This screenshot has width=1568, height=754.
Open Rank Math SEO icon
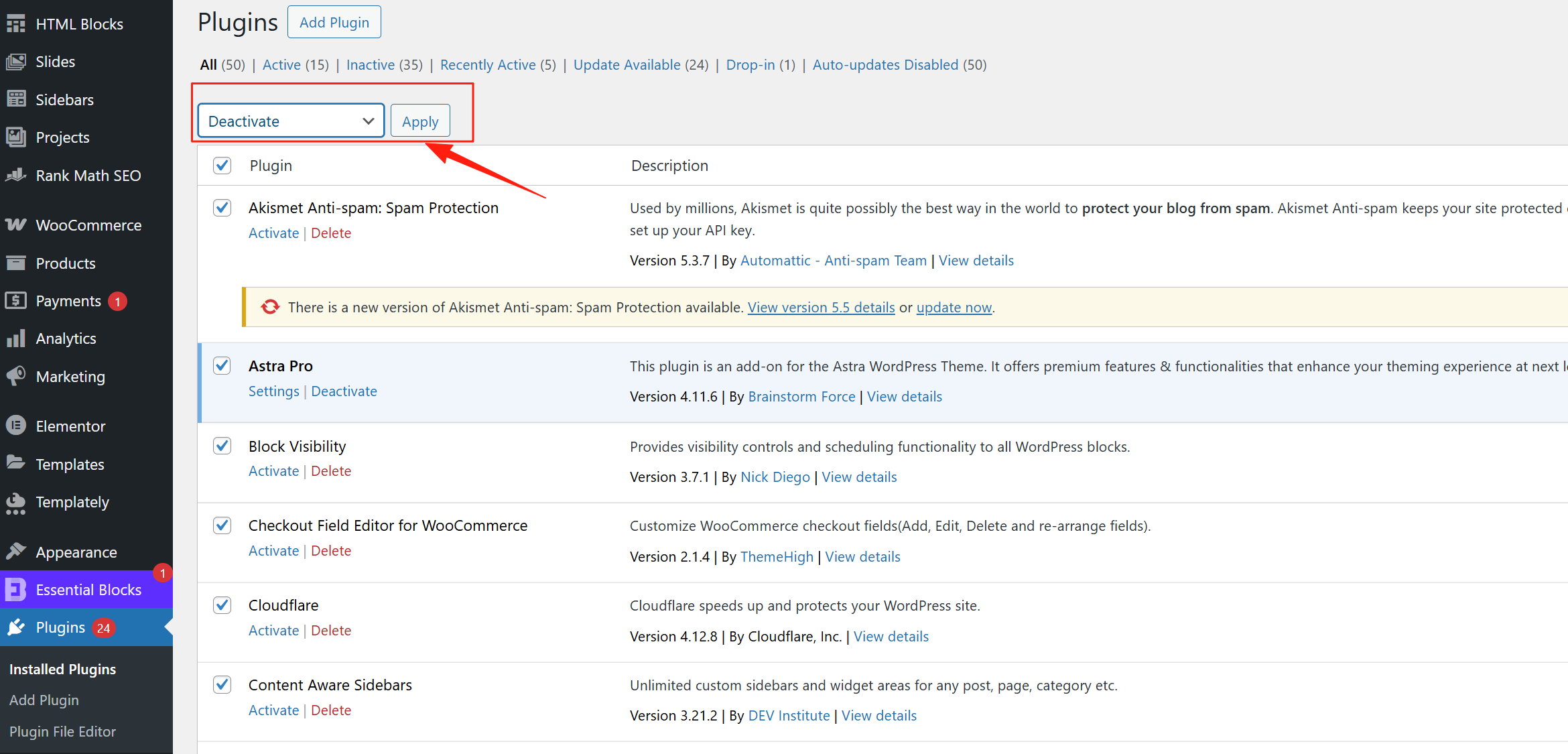click(x=15, y=176)
